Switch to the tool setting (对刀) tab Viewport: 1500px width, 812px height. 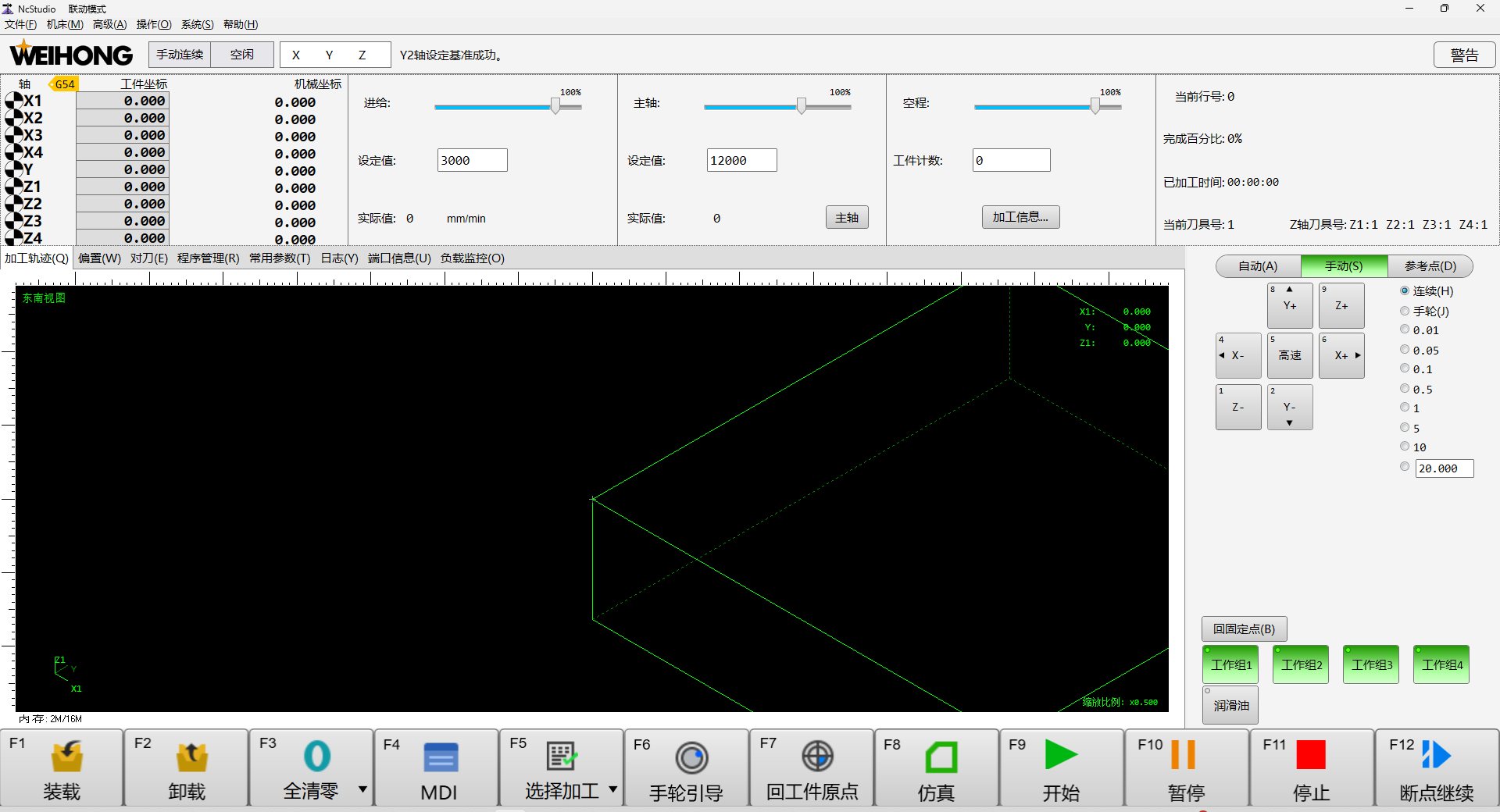(x=148, y=258)
